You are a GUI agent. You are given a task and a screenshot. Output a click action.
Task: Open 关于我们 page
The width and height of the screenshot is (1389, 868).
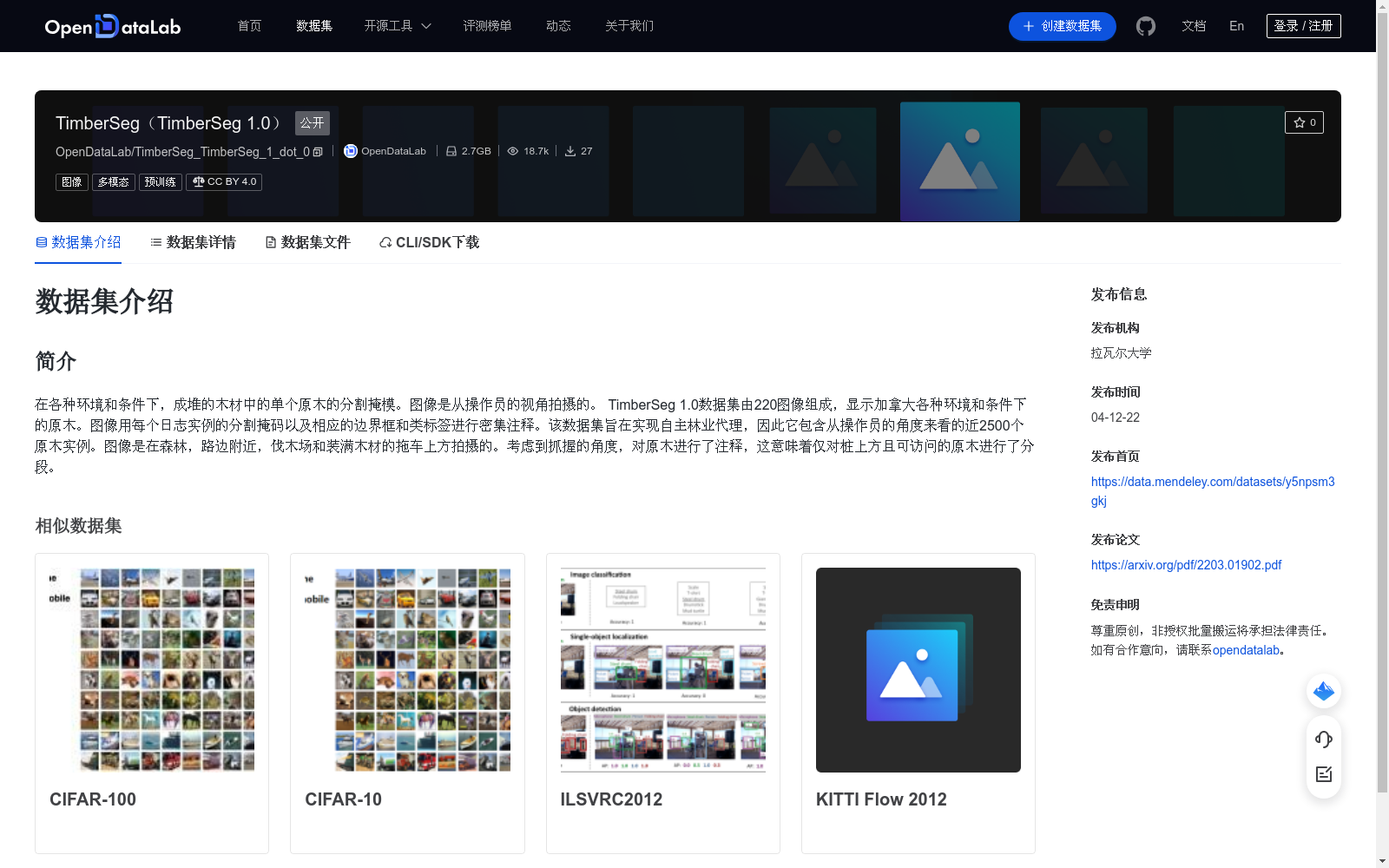629,26
